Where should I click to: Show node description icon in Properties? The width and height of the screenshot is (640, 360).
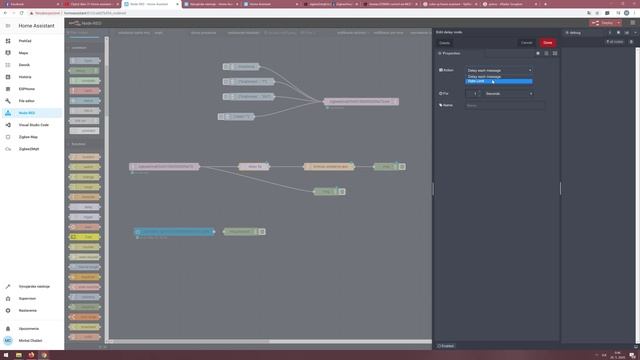point(547,53)
